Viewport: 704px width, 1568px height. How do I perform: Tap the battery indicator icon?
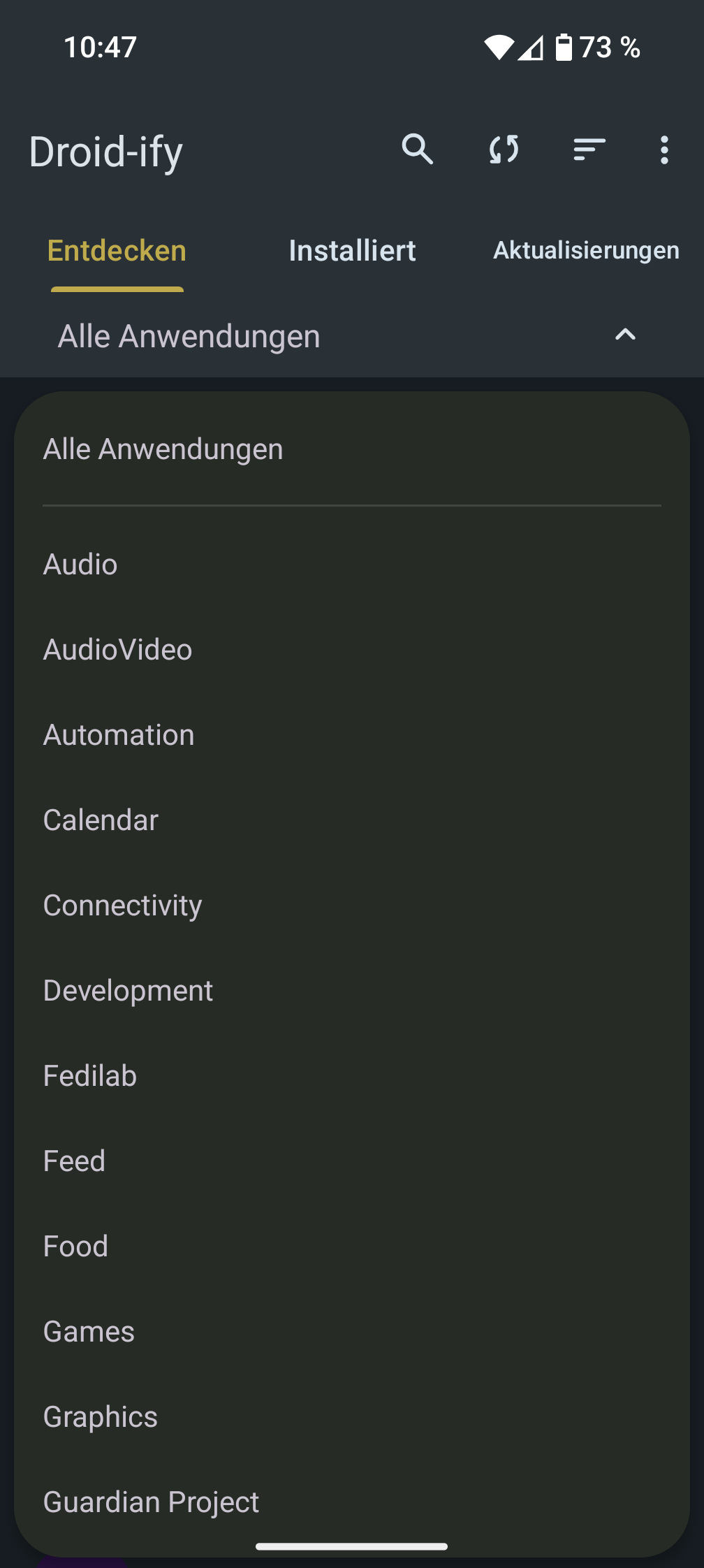point(563,46)
